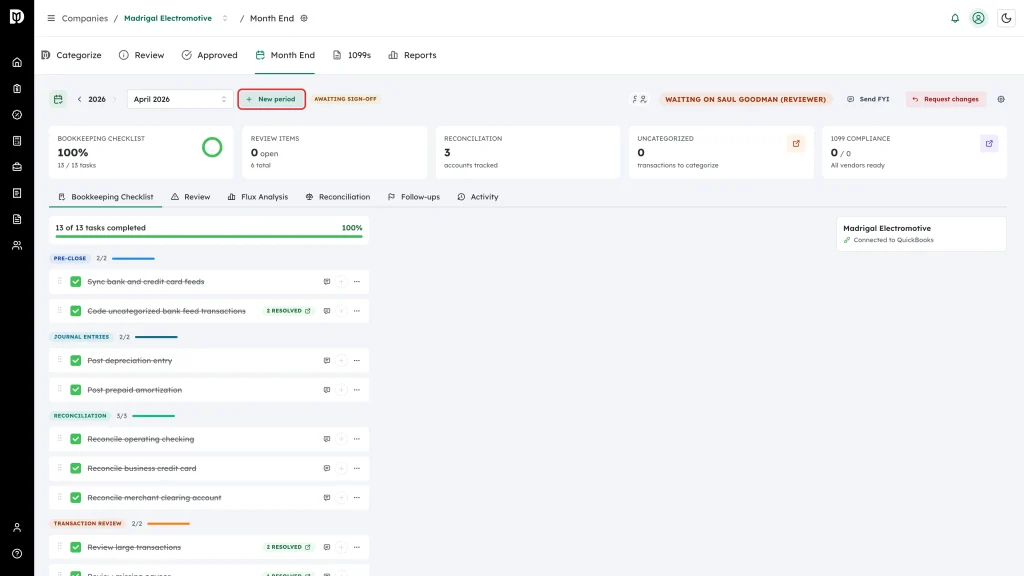Uncheck Reconcile merchant clearing account

click(x=76, y=498)
